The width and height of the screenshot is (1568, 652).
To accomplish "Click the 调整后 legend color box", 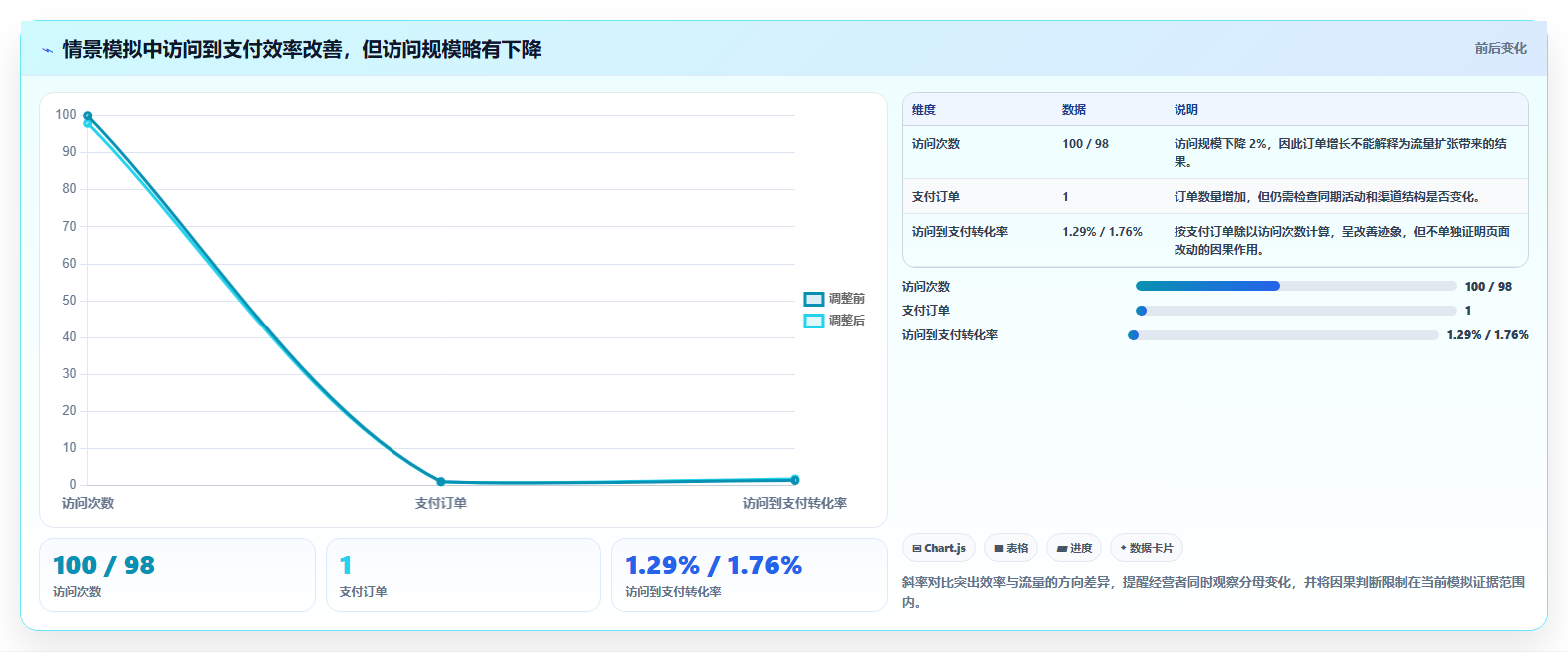I will (814, 321).
